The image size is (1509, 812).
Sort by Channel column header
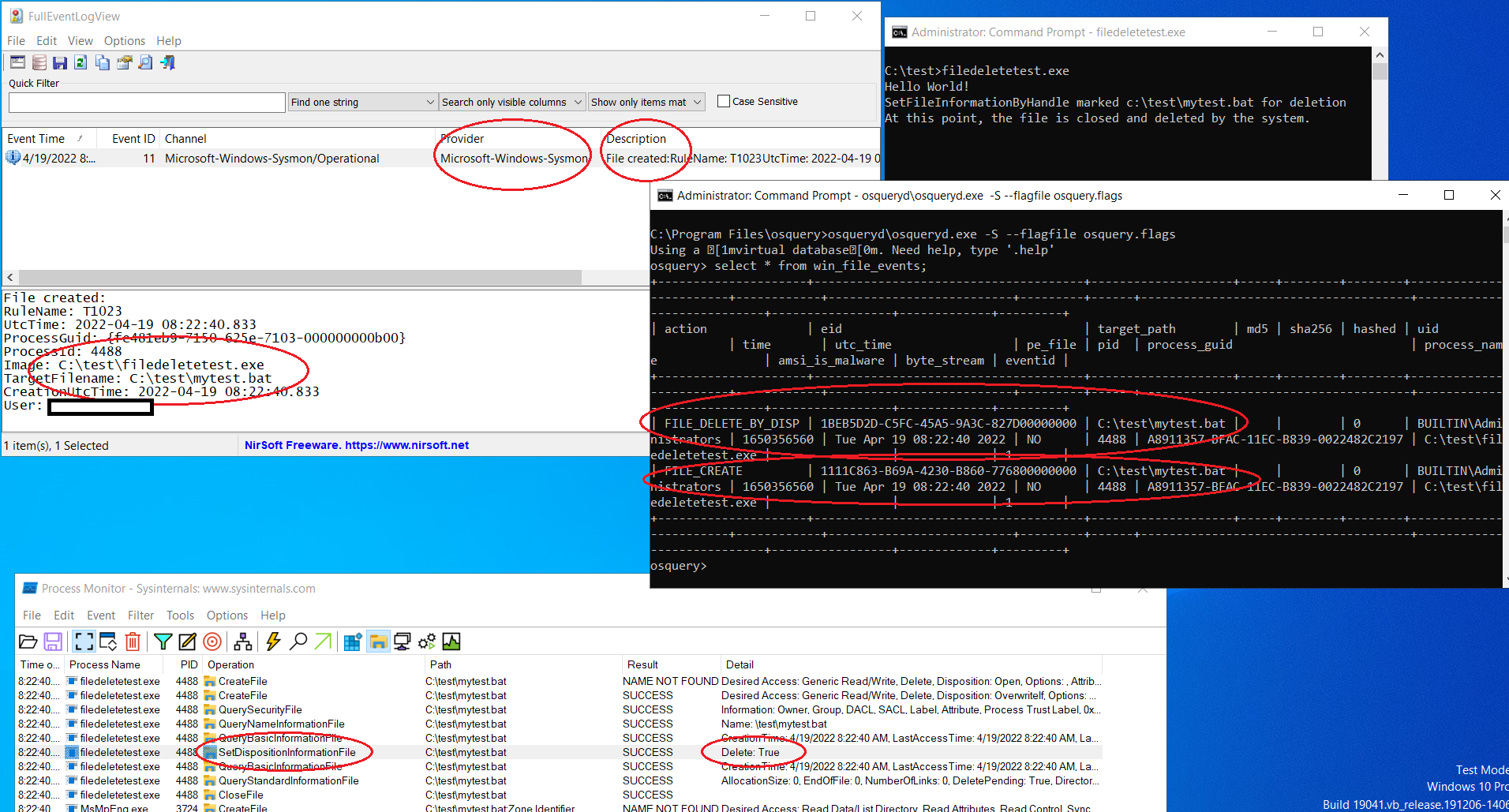(x=299, y=139)
